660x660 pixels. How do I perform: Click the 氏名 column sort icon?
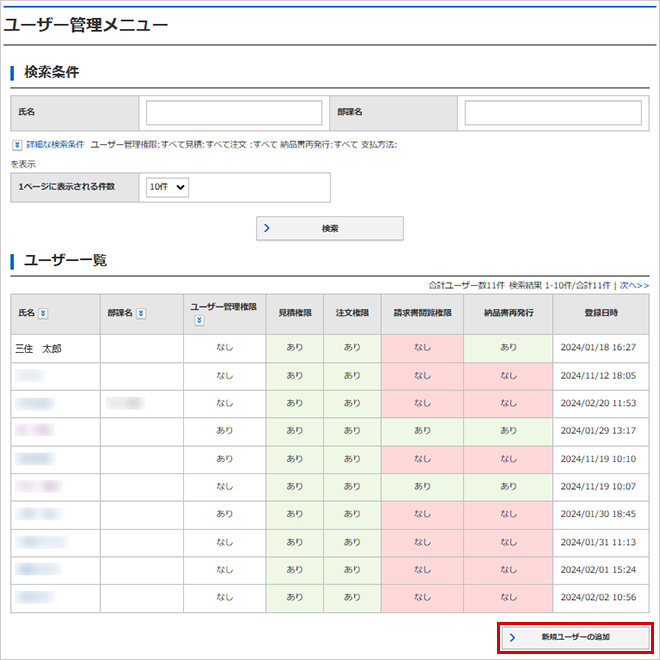tap(43, 314)
